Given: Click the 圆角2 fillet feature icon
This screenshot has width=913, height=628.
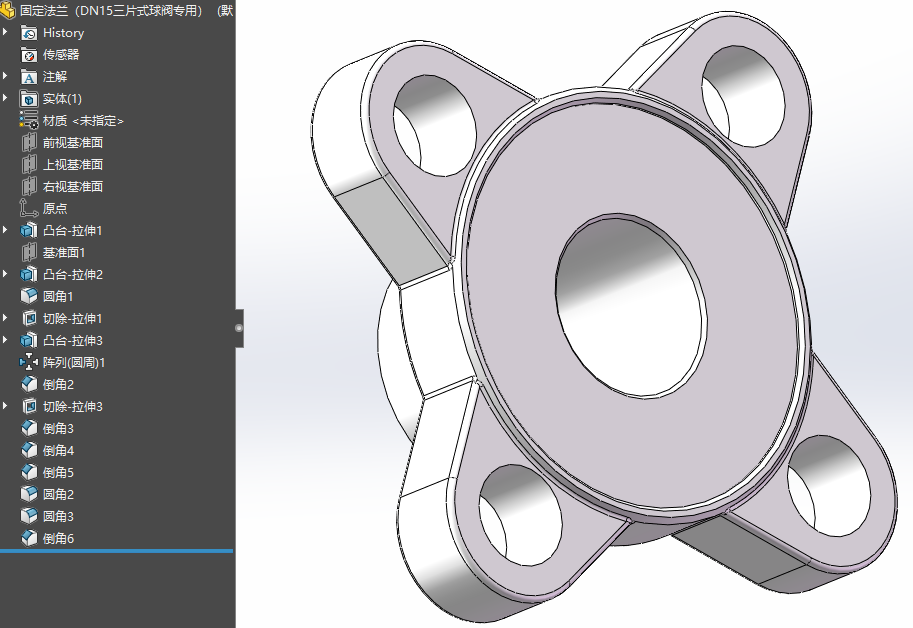Looking at the screenshot, I should pyautogui.click(x=29, y=494).
